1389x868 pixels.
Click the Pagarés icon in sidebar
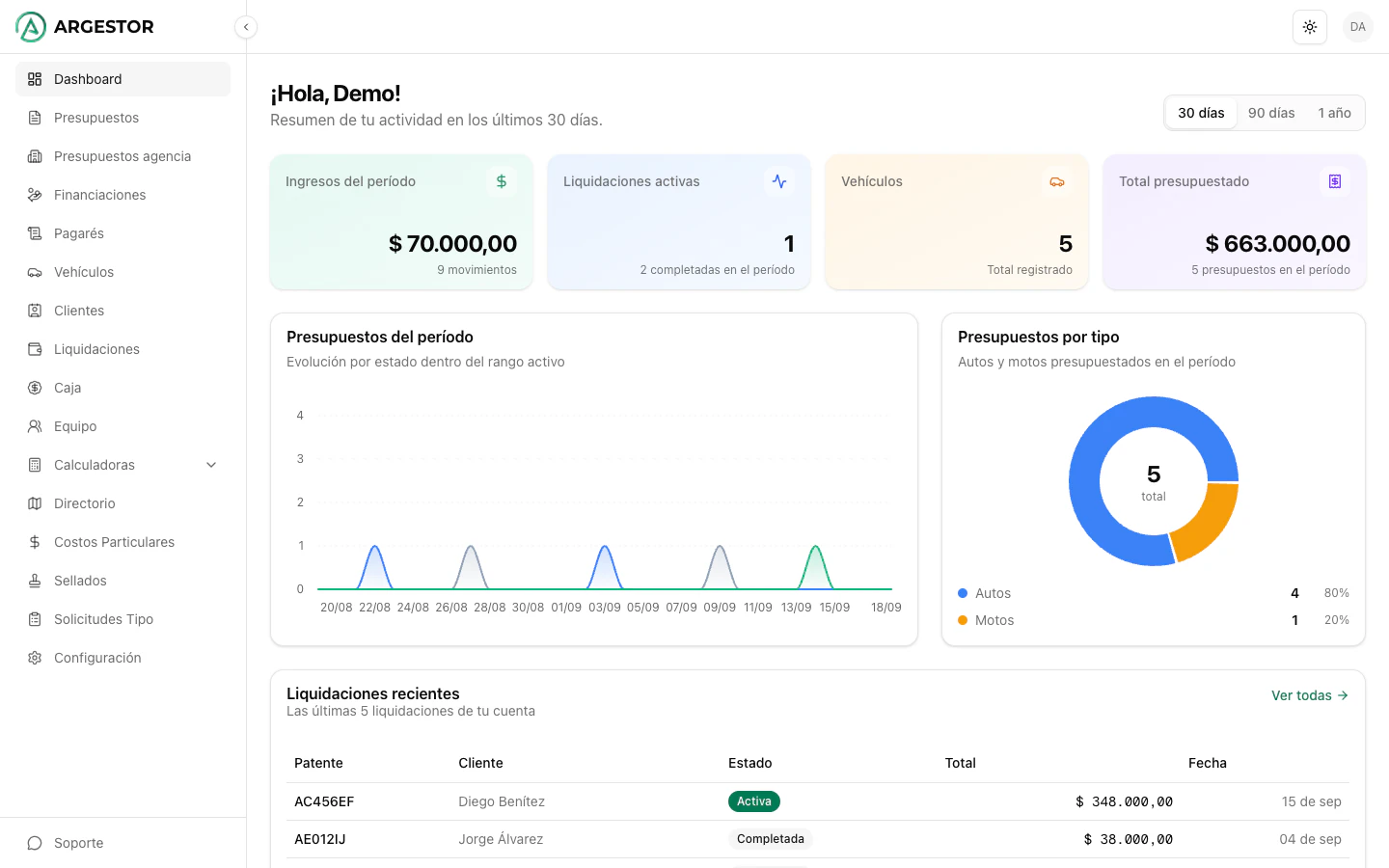(35, 233)
